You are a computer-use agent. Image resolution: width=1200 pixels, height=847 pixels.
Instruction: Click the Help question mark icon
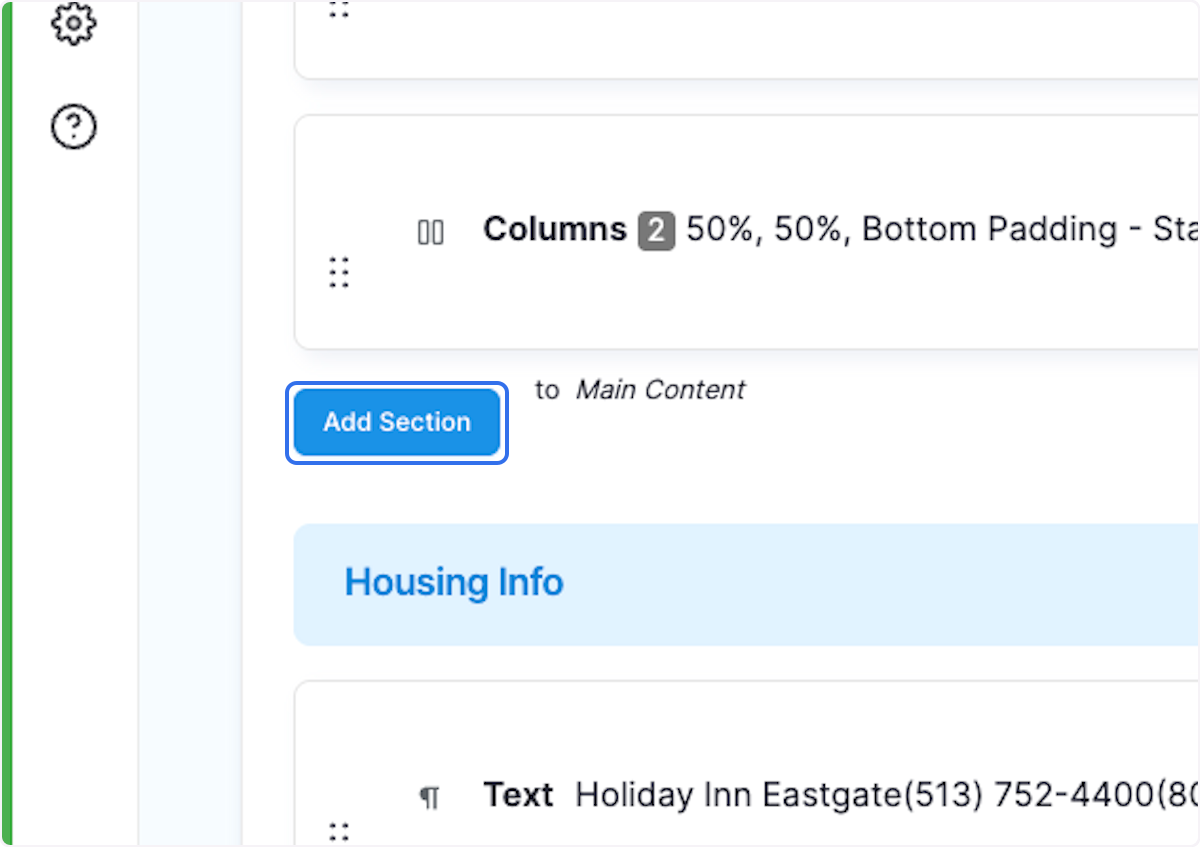coord(73,127)
